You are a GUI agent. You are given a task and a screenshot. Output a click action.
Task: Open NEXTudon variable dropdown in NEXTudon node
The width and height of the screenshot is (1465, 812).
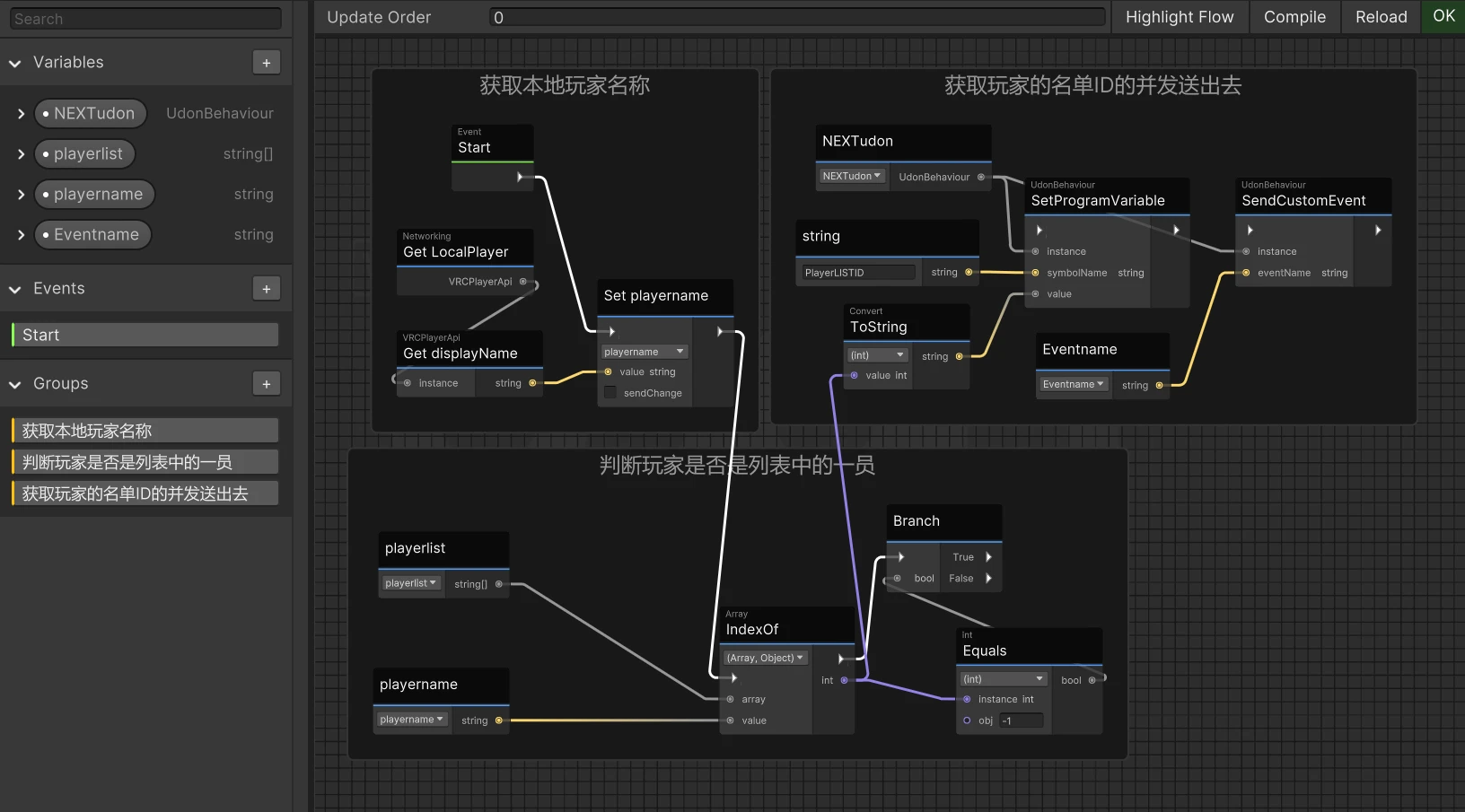pyautogui.click(x=852, y=176)
